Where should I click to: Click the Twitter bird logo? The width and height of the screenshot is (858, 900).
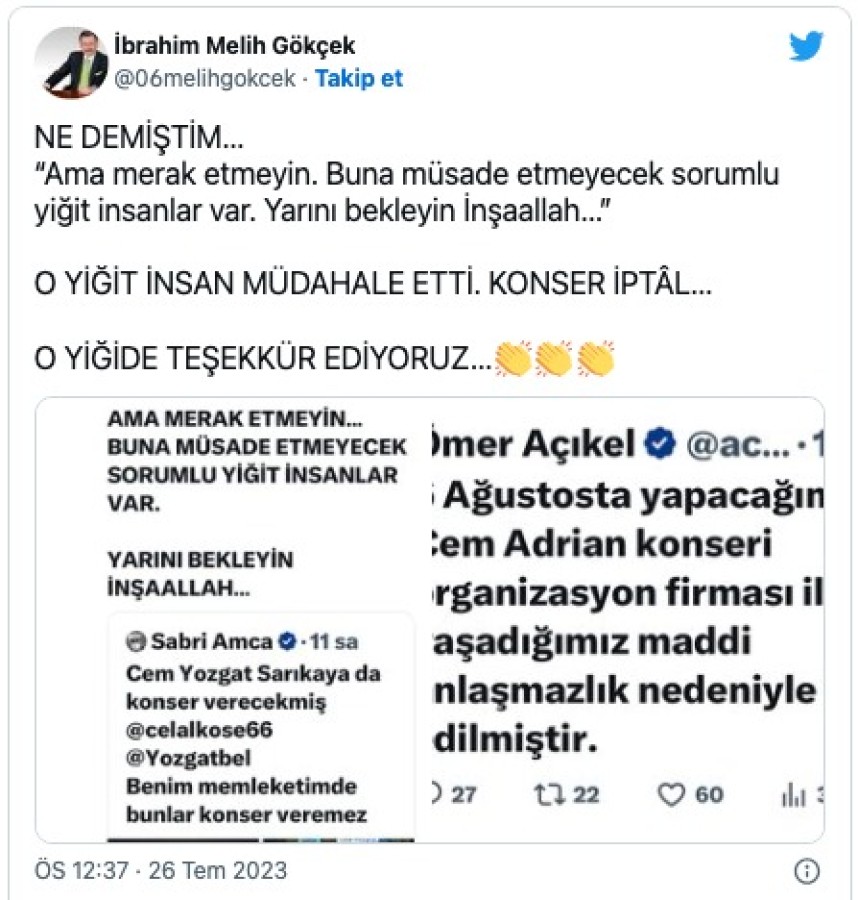click(x=806, y=46)
